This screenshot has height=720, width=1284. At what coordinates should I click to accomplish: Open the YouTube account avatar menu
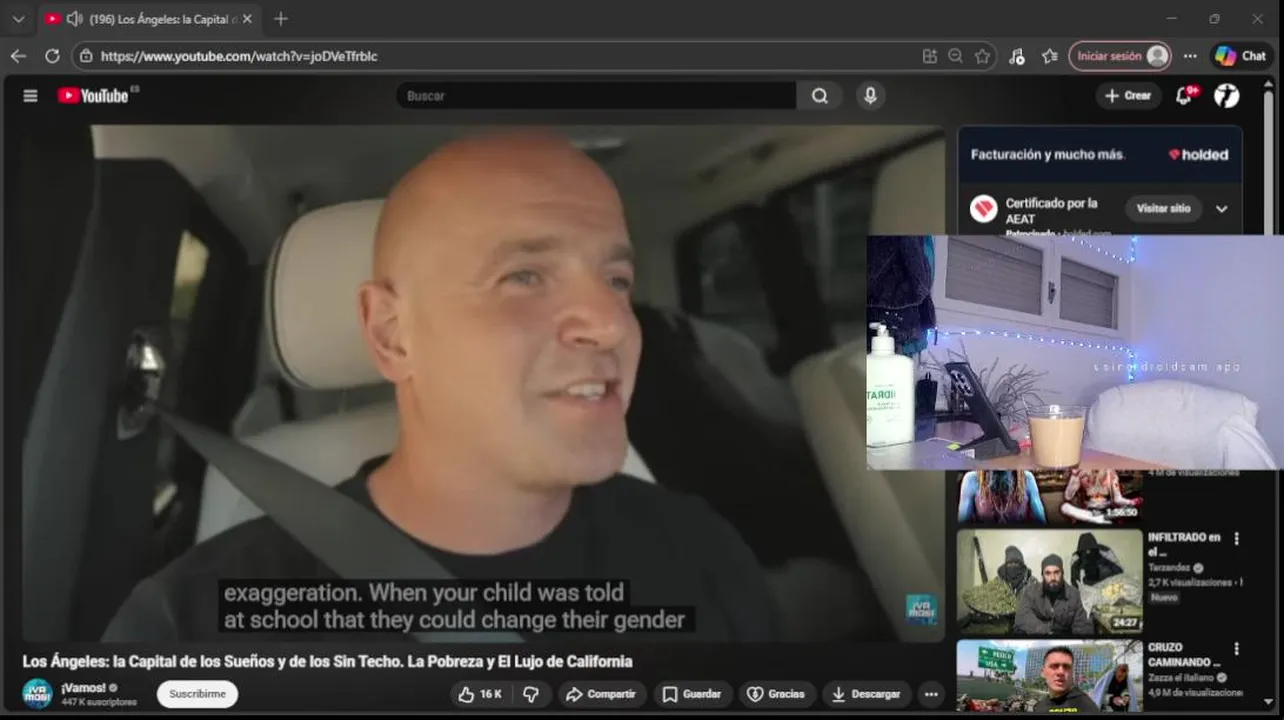point(1227,96)
